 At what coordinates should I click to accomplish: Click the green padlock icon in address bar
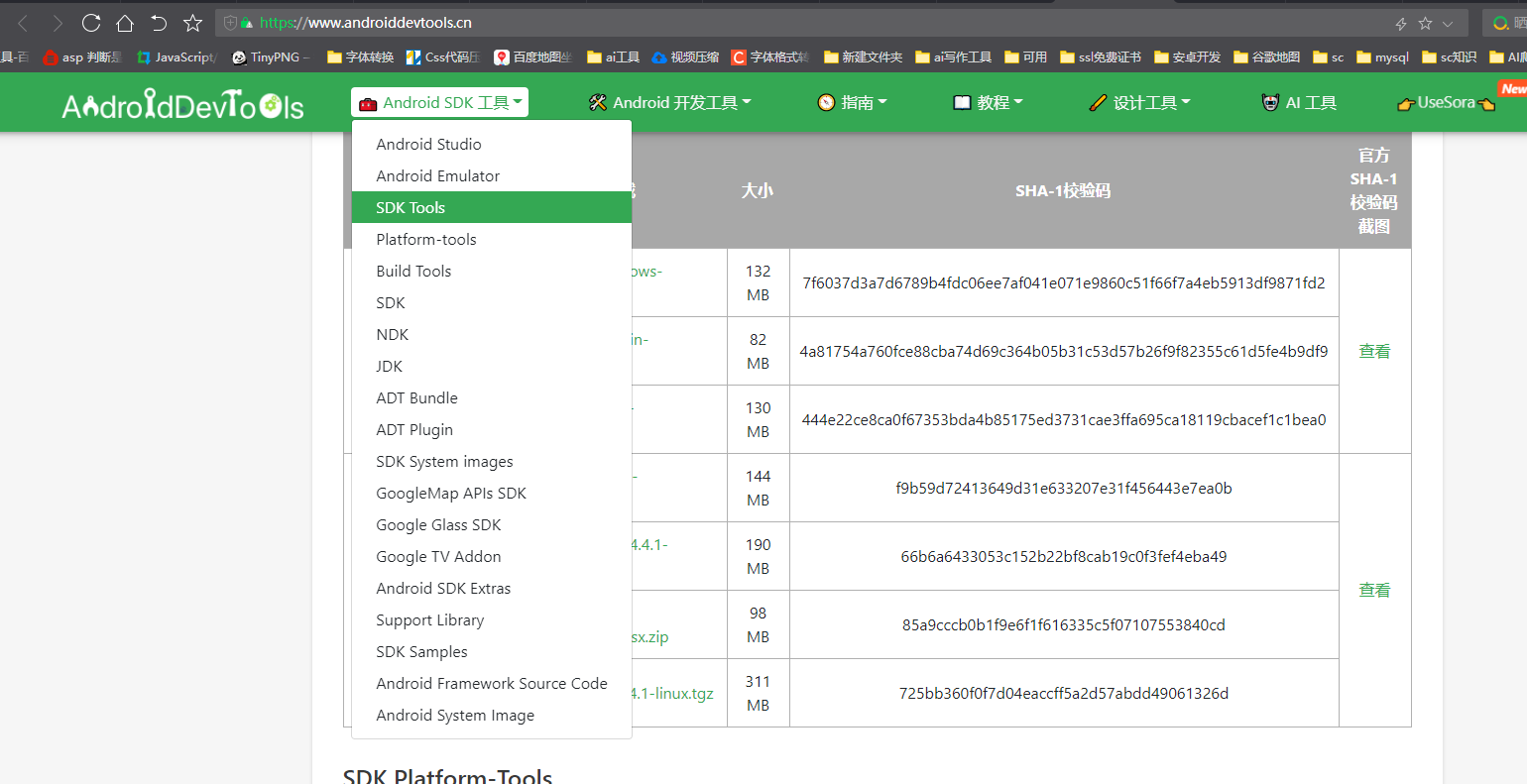click(x=247, y=23)
